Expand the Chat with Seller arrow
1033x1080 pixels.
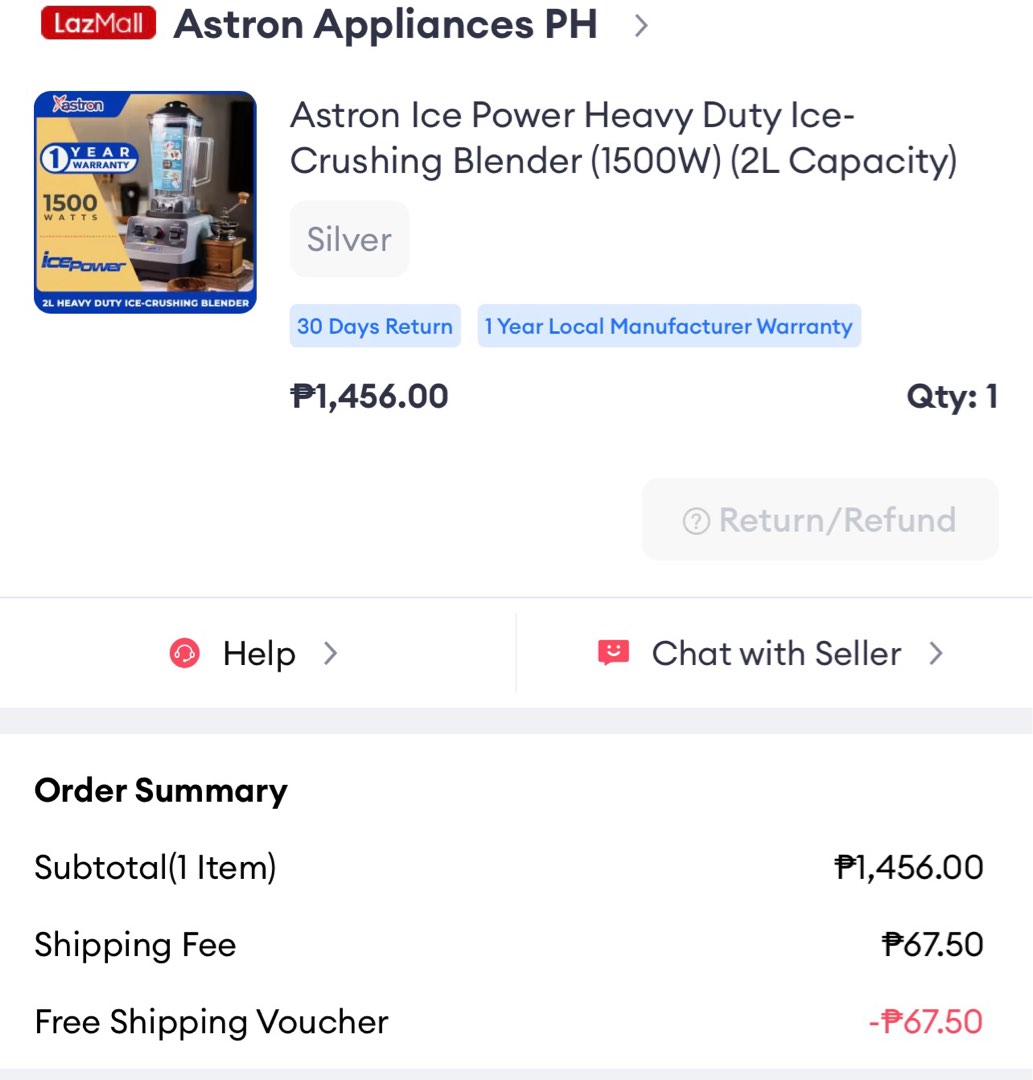click(x=936, y=652)
